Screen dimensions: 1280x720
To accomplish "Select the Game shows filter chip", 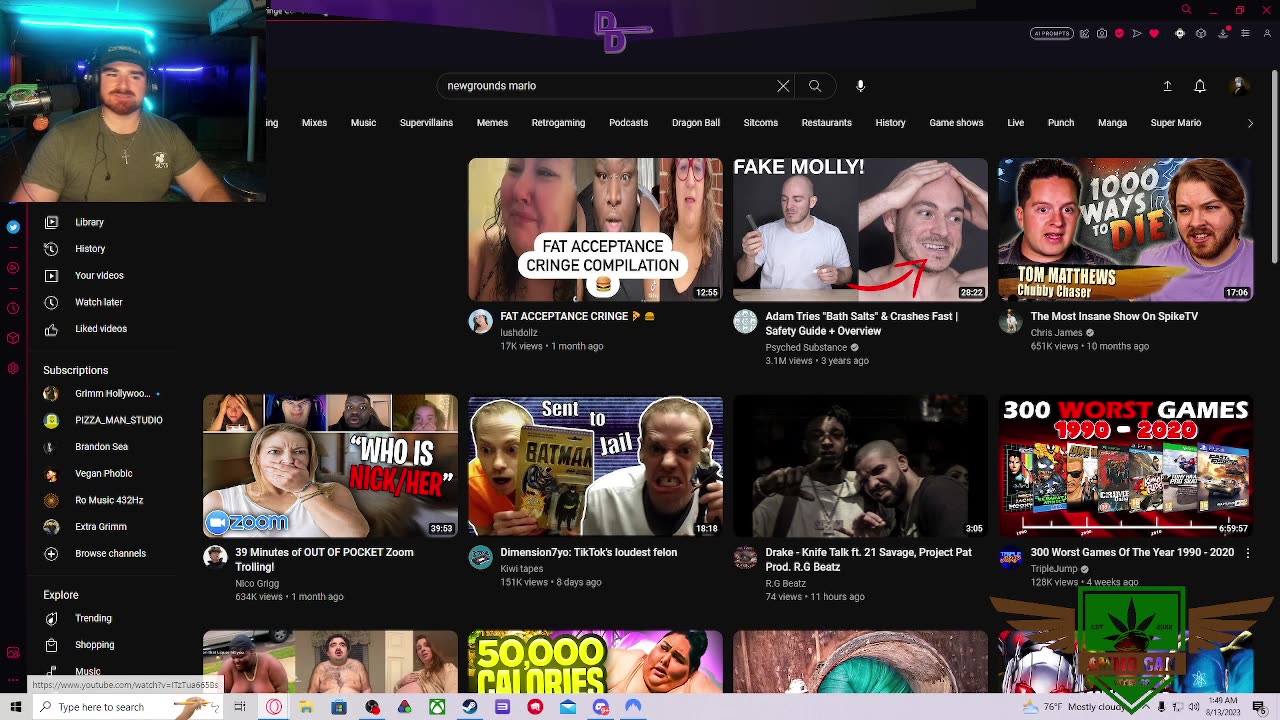I will click(x=956, y=123).
